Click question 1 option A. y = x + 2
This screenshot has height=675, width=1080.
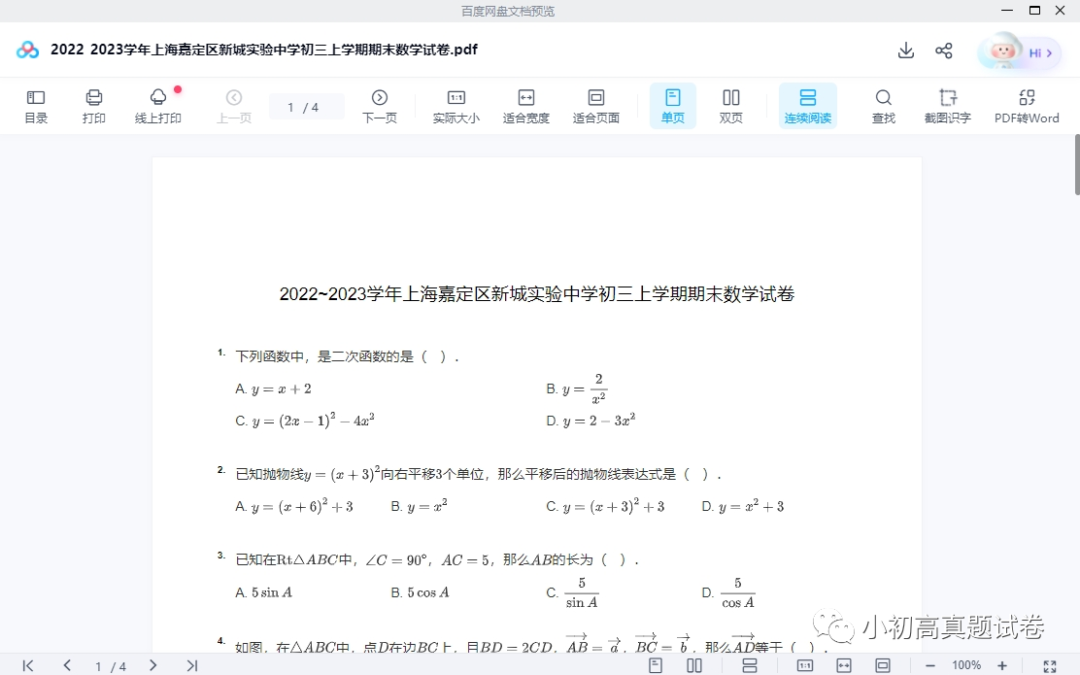273,389
